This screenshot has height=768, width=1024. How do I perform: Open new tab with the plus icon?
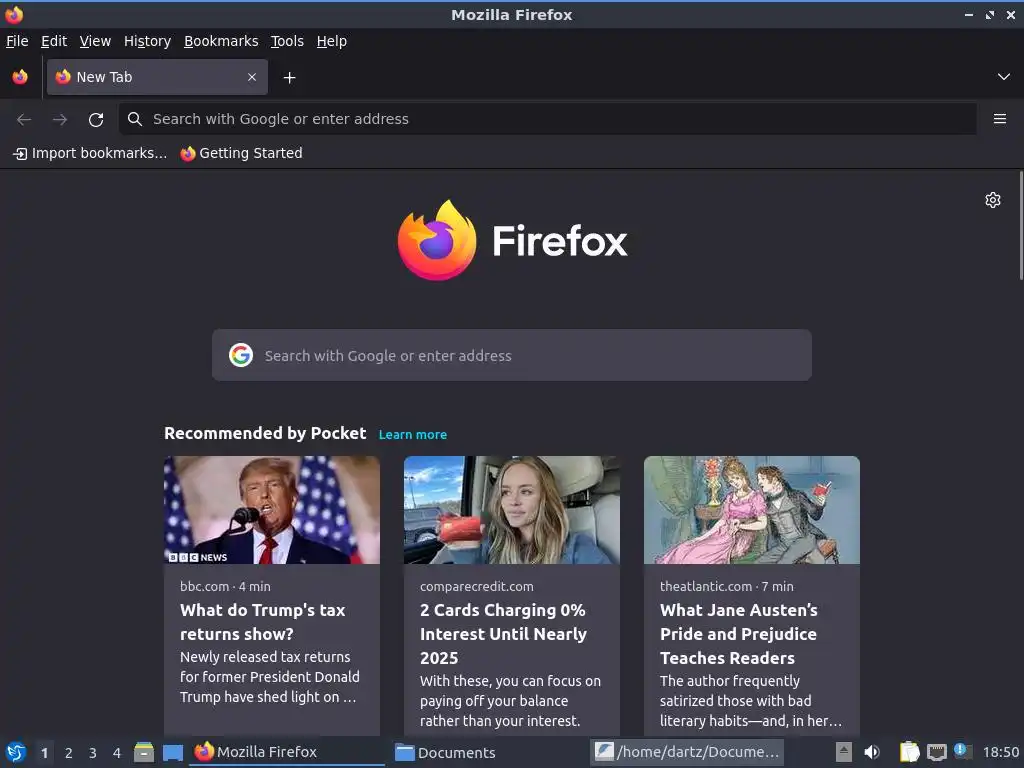tap(289, 78)
